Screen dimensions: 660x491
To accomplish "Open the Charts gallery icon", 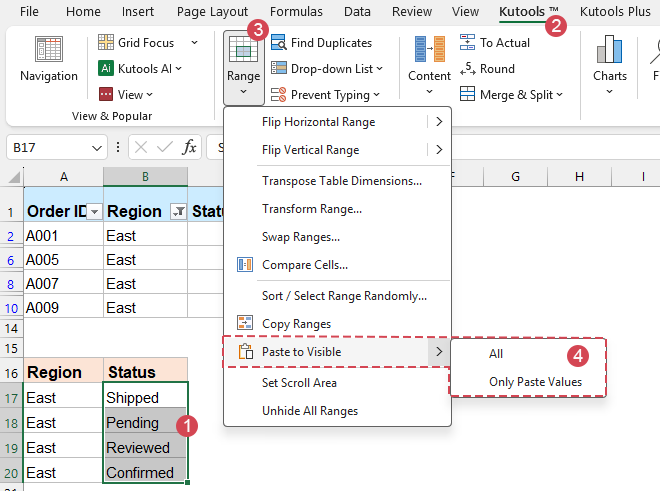I will click(609, 49).
